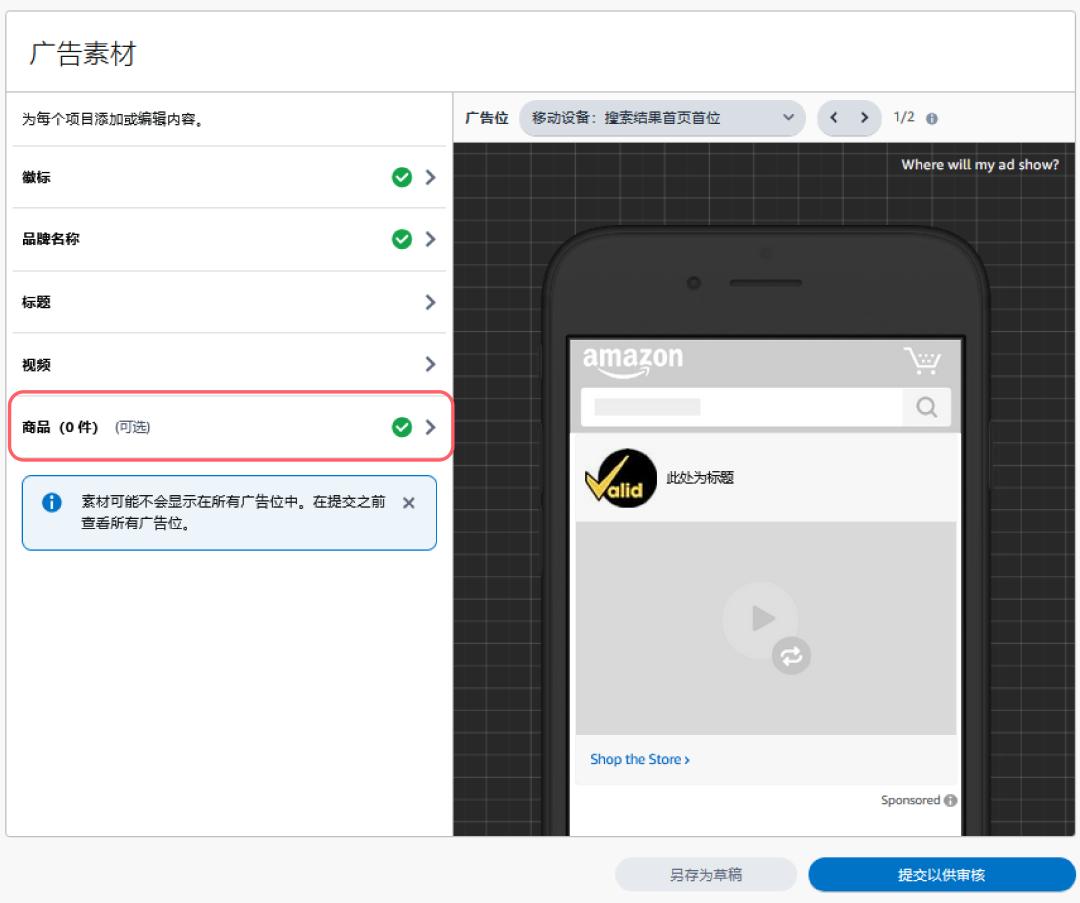Click the video replay loop icon

[x=791, y=656]
